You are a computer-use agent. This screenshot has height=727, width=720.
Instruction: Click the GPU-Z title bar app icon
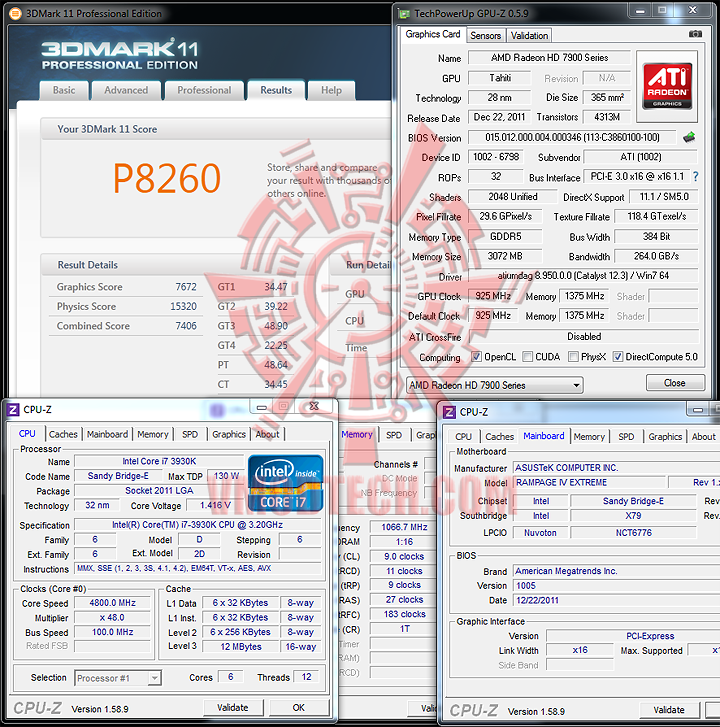tap(404, 14)
